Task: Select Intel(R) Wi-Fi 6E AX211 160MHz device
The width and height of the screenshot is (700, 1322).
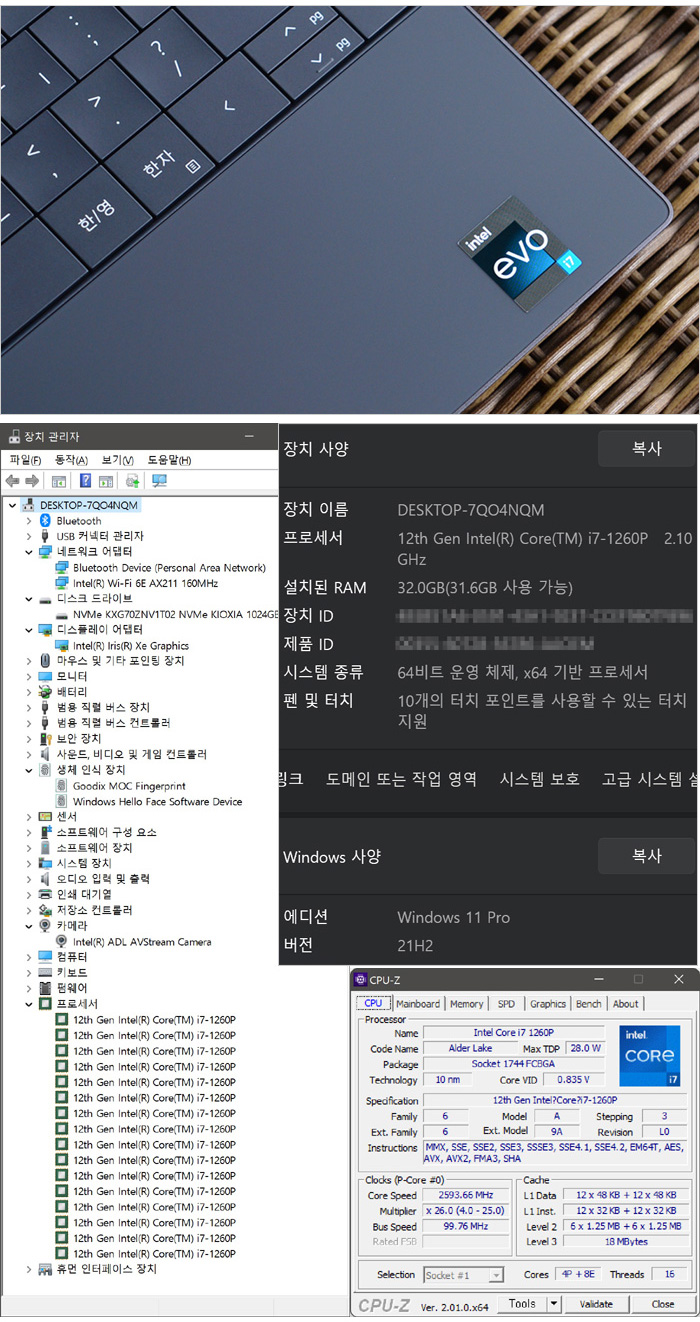Action: click(146, 583)
